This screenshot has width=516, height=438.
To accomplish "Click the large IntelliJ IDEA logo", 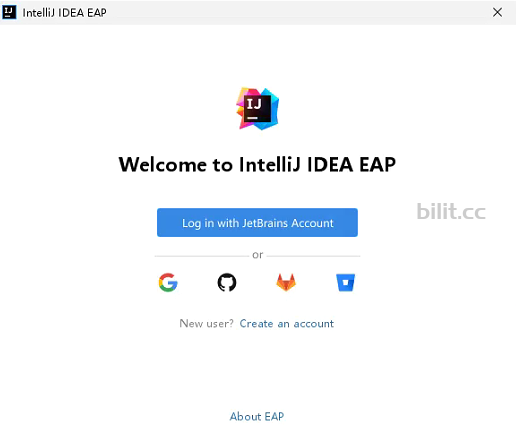I will (x=258, y=109).
